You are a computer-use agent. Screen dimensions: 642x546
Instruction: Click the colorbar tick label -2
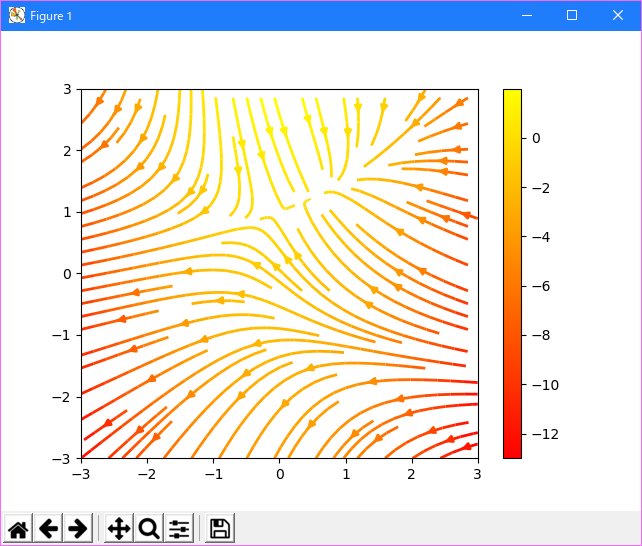click(x=541, y=188)
